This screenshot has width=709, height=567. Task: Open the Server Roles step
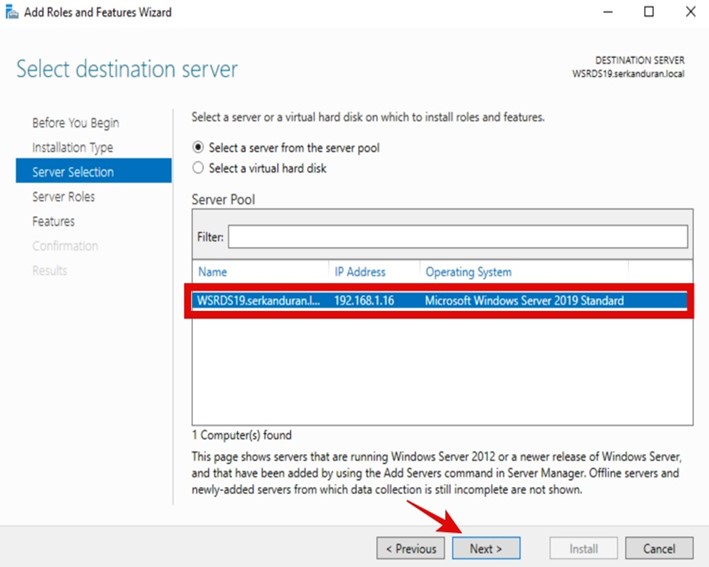(x=63, y=197)
